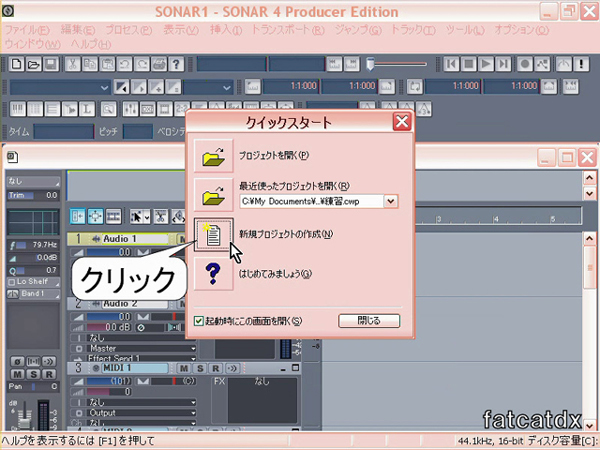Open the ファイル(F) menu
The image size is (600, 450).
pyautogui.click(x=27, y=30)
